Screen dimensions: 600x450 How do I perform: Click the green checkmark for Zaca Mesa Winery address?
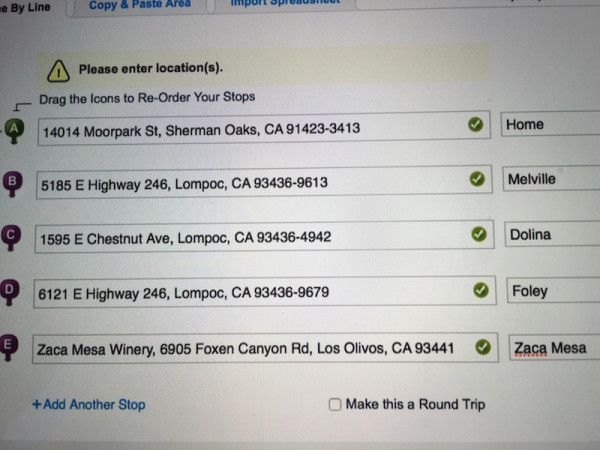[483, 347]
